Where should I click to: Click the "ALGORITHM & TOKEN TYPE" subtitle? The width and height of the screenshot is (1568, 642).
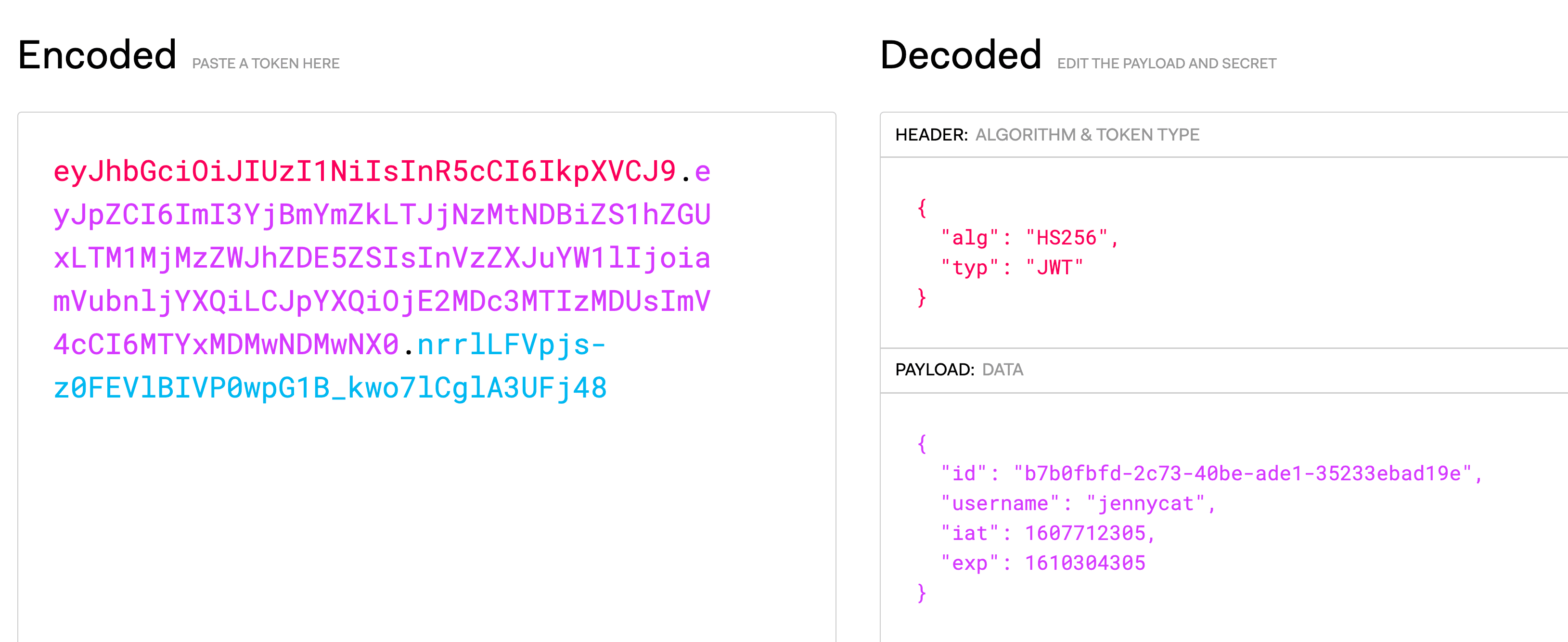tap(1087, 134)
